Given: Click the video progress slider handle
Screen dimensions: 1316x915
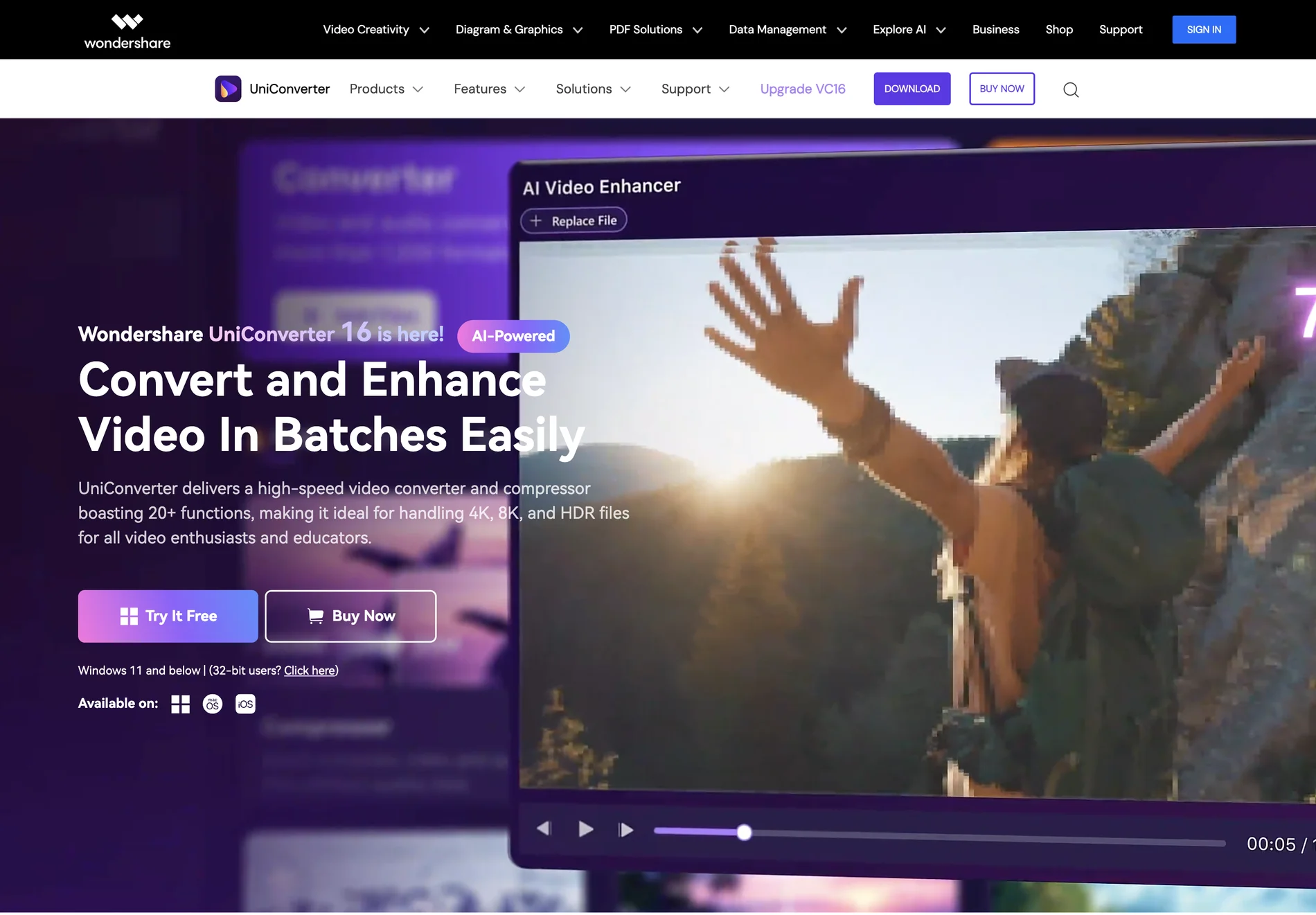Looking at the screenshot, I should point(744,833).
